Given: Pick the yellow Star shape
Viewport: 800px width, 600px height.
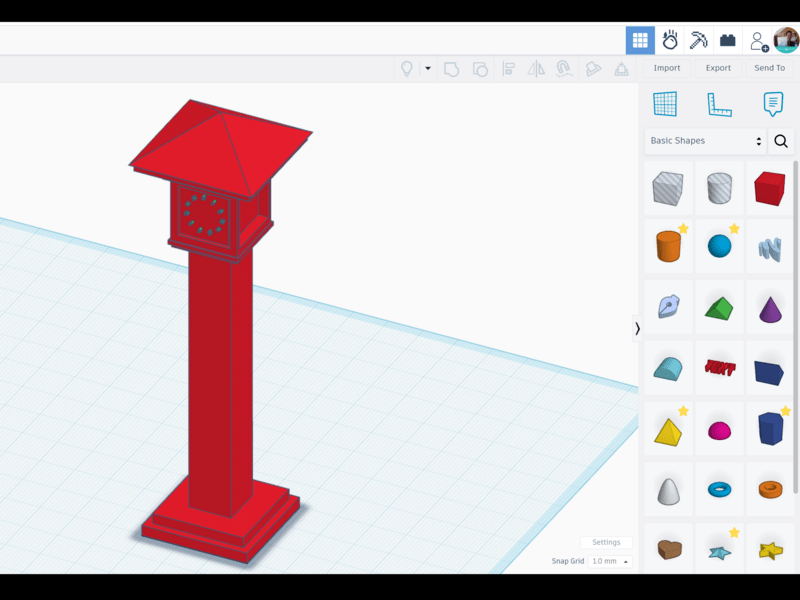Looking at the screenshot, I should tap(769, 551).
